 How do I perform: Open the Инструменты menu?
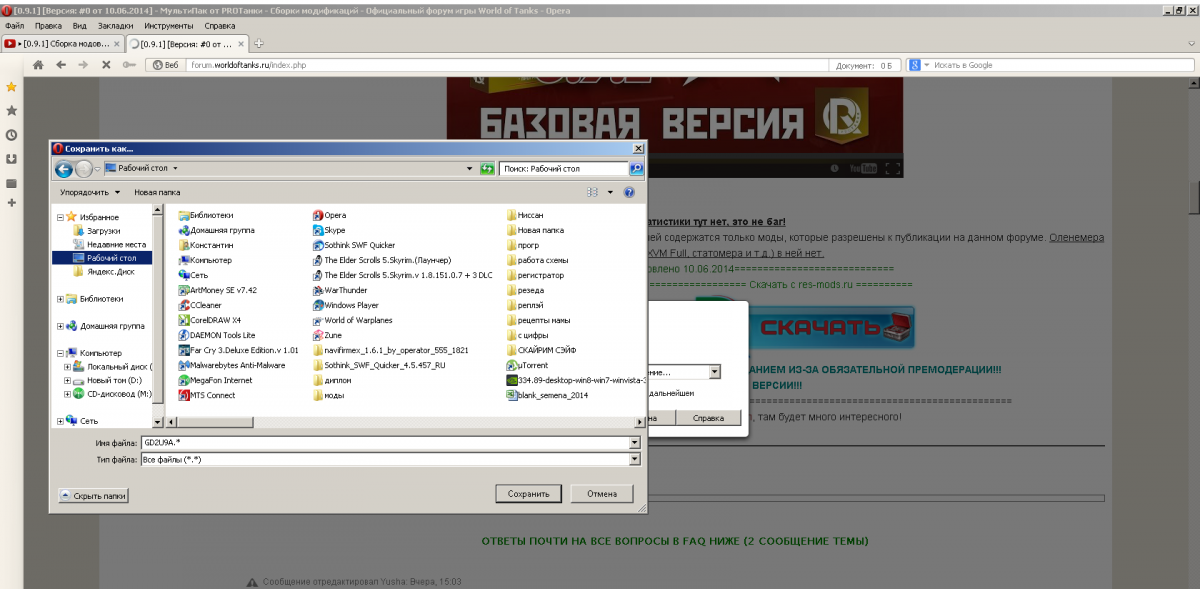coord(169,25)
